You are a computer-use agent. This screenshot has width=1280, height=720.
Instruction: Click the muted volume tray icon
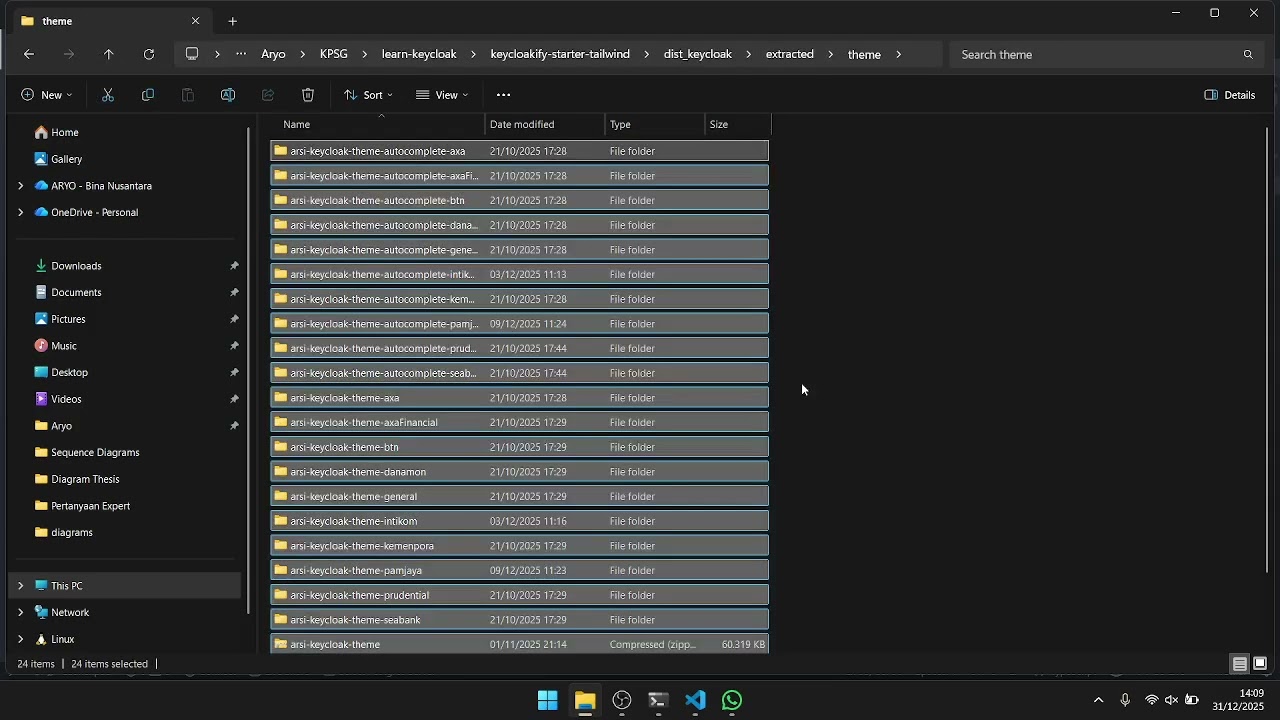[1172, 700]
